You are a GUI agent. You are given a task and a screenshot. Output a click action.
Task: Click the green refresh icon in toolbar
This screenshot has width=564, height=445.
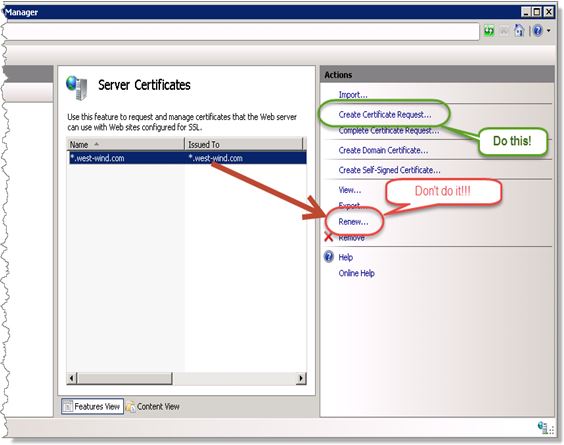(489, 31)
